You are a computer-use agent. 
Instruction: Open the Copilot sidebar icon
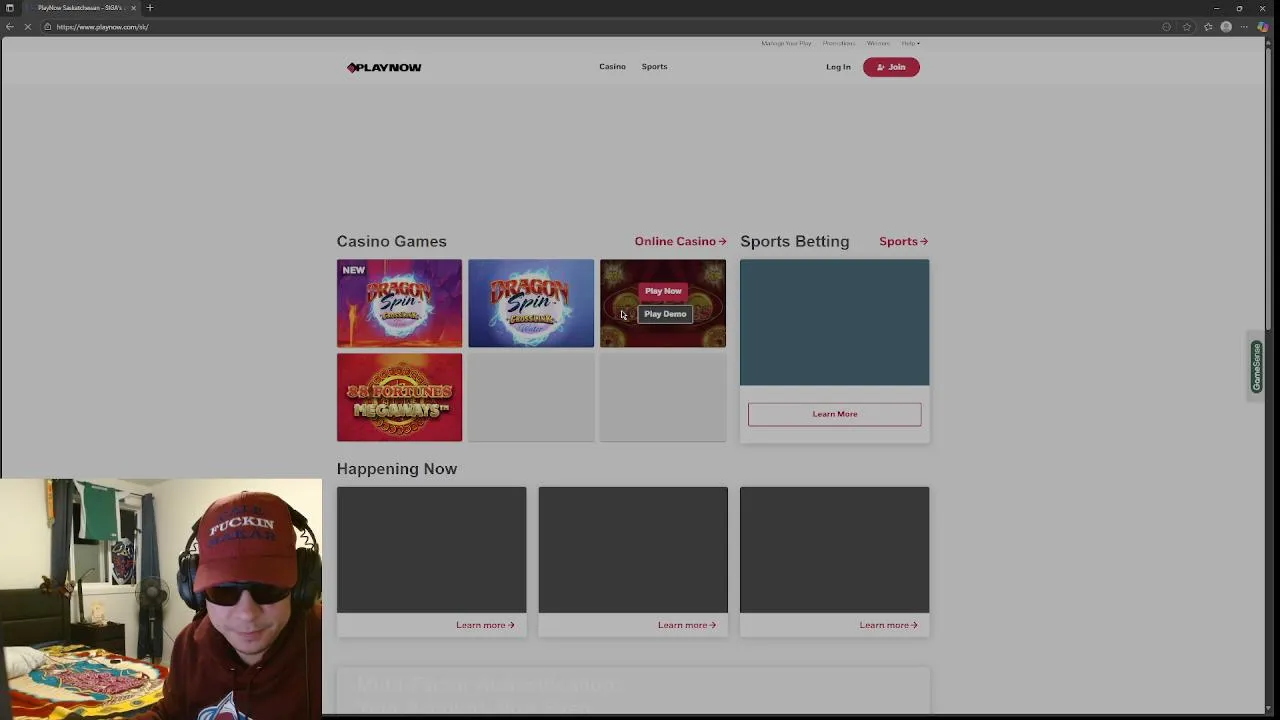1263,27
